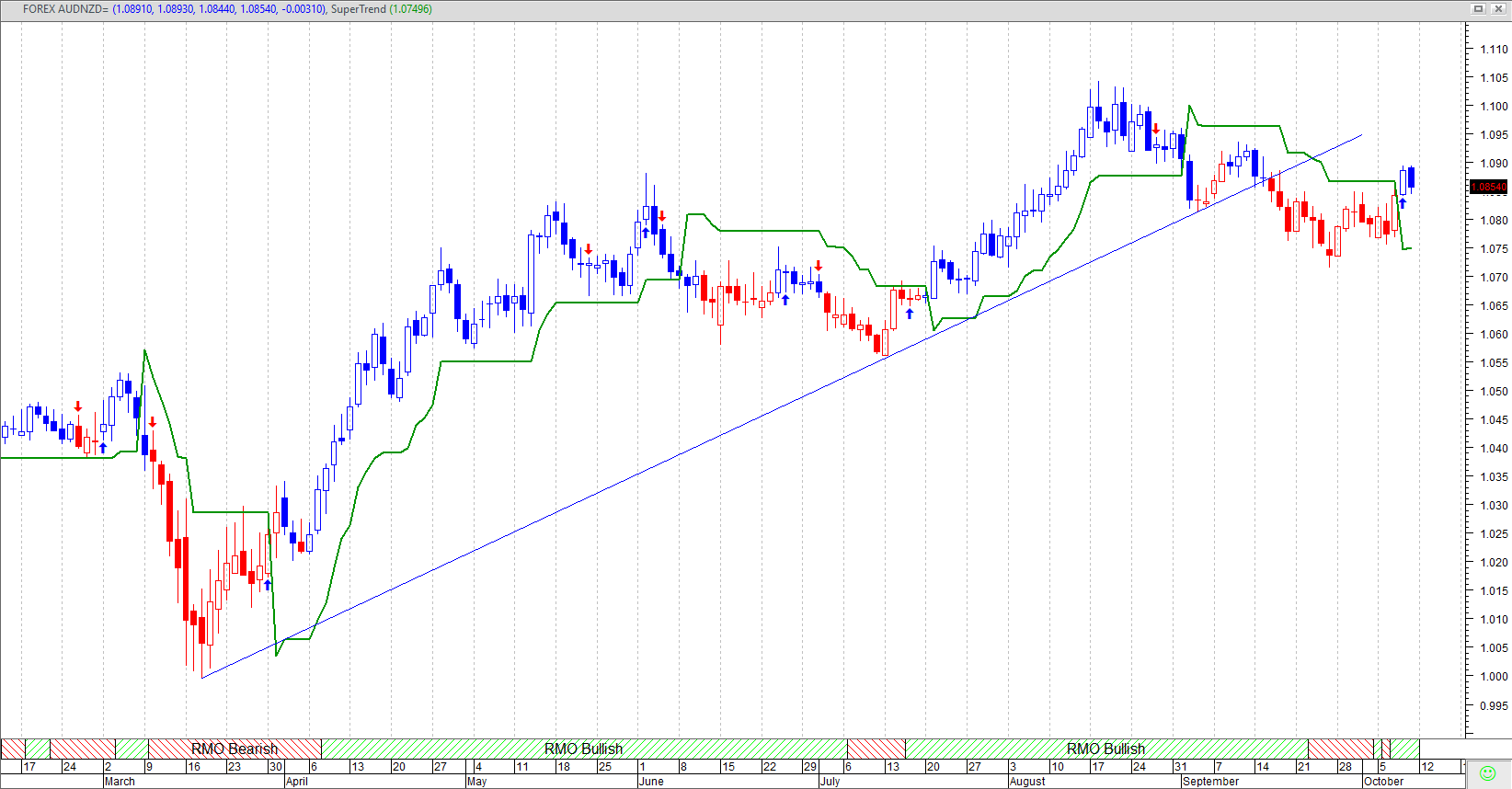Viewport: 1512px width, 789px height.
Task: Click the FOREX AUDNZD= symbol title
Action: (65, 9)
